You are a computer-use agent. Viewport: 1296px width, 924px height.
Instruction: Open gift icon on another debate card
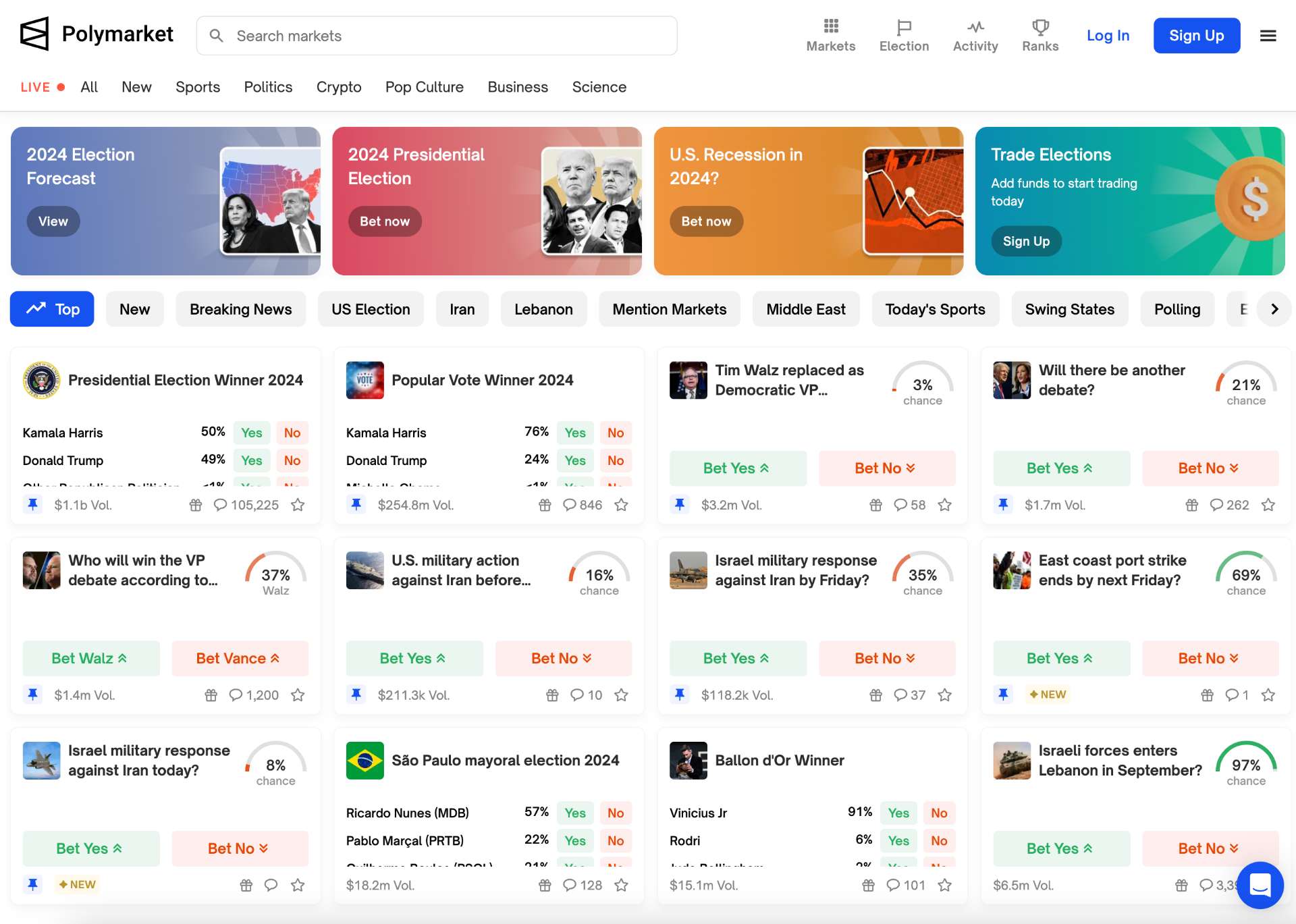(x=1192, y=505)
